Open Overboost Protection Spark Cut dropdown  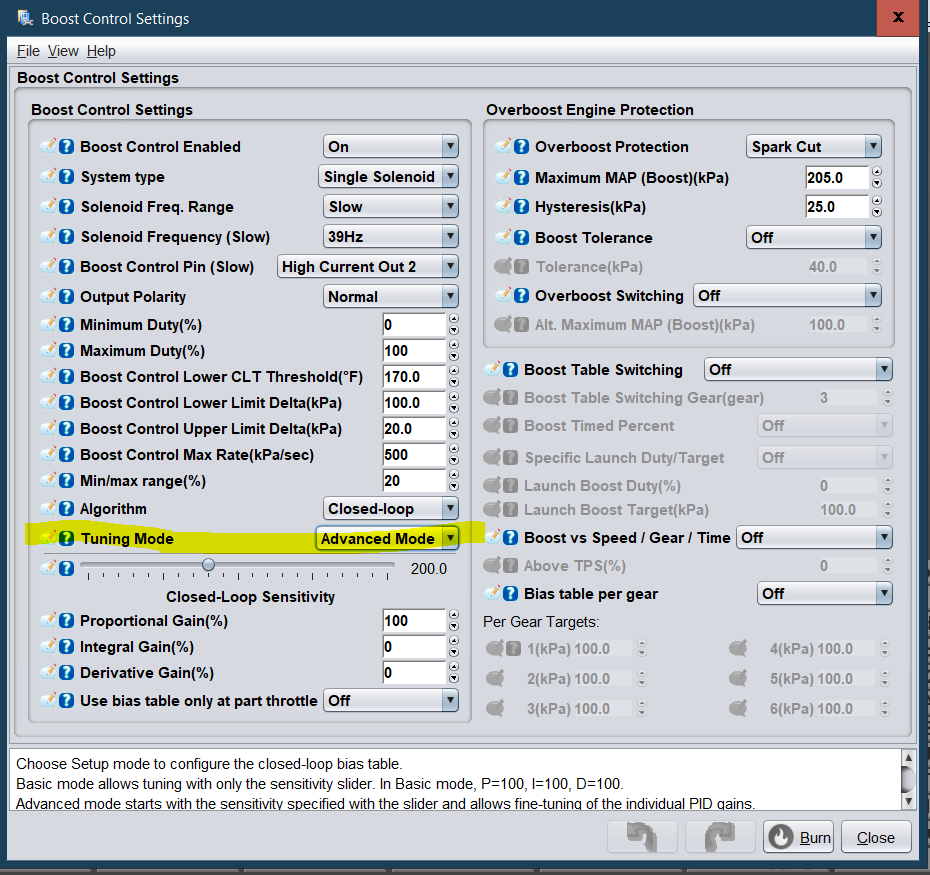click(x=813, y=147)
